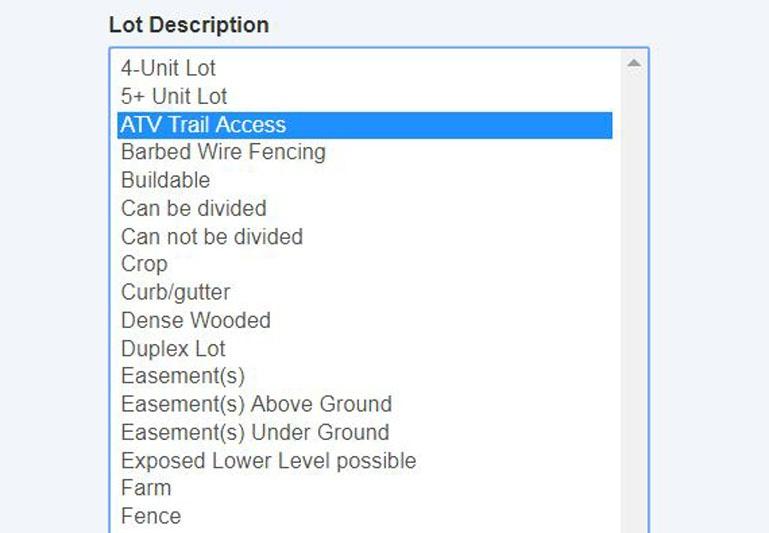This screenshot has height=533, width=769.
Task: Select Easement(s) Under Ground option
Action: point(255,433)
